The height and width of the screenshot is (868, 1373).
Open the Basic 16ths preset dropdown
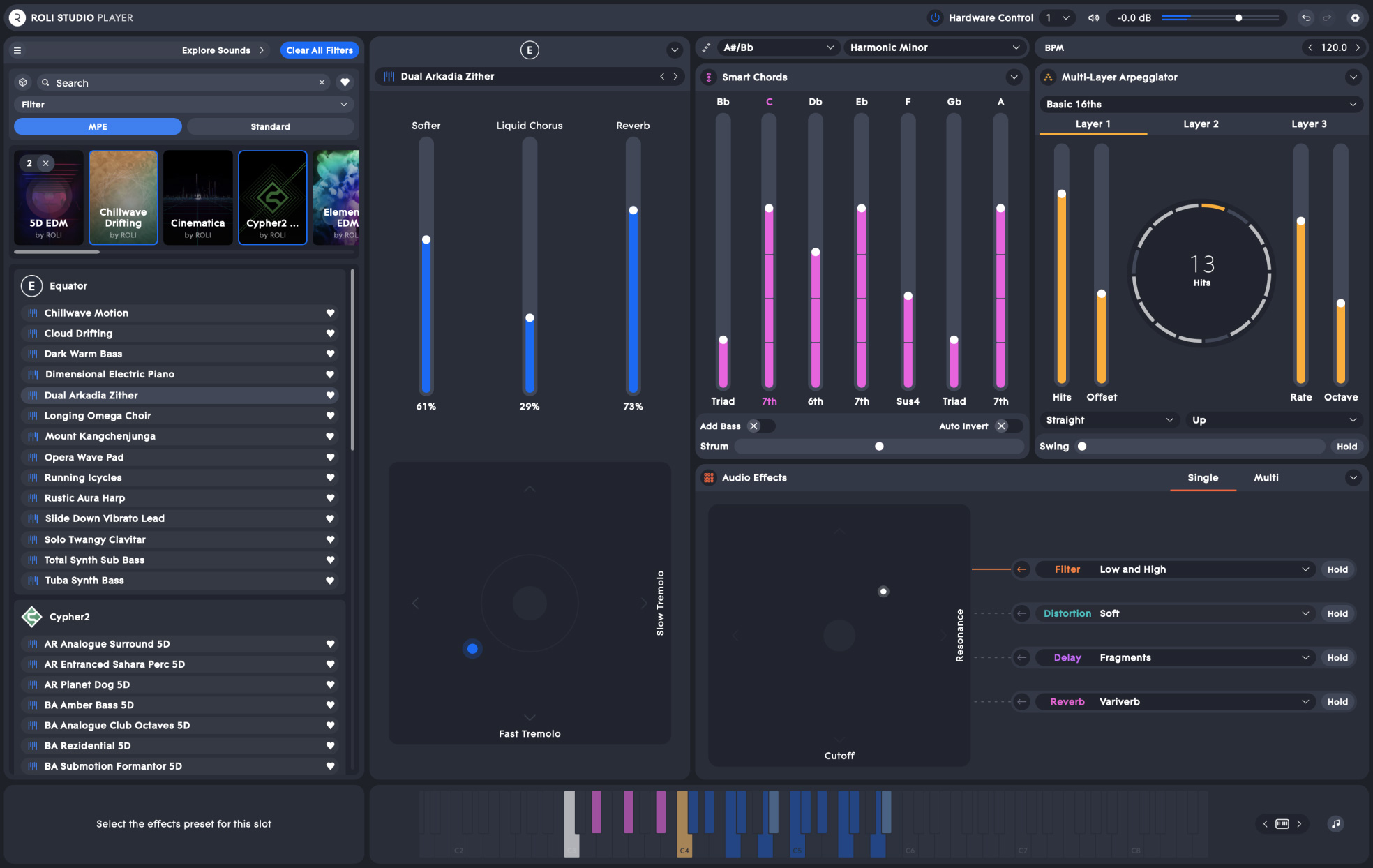[x=1200, y=104]
